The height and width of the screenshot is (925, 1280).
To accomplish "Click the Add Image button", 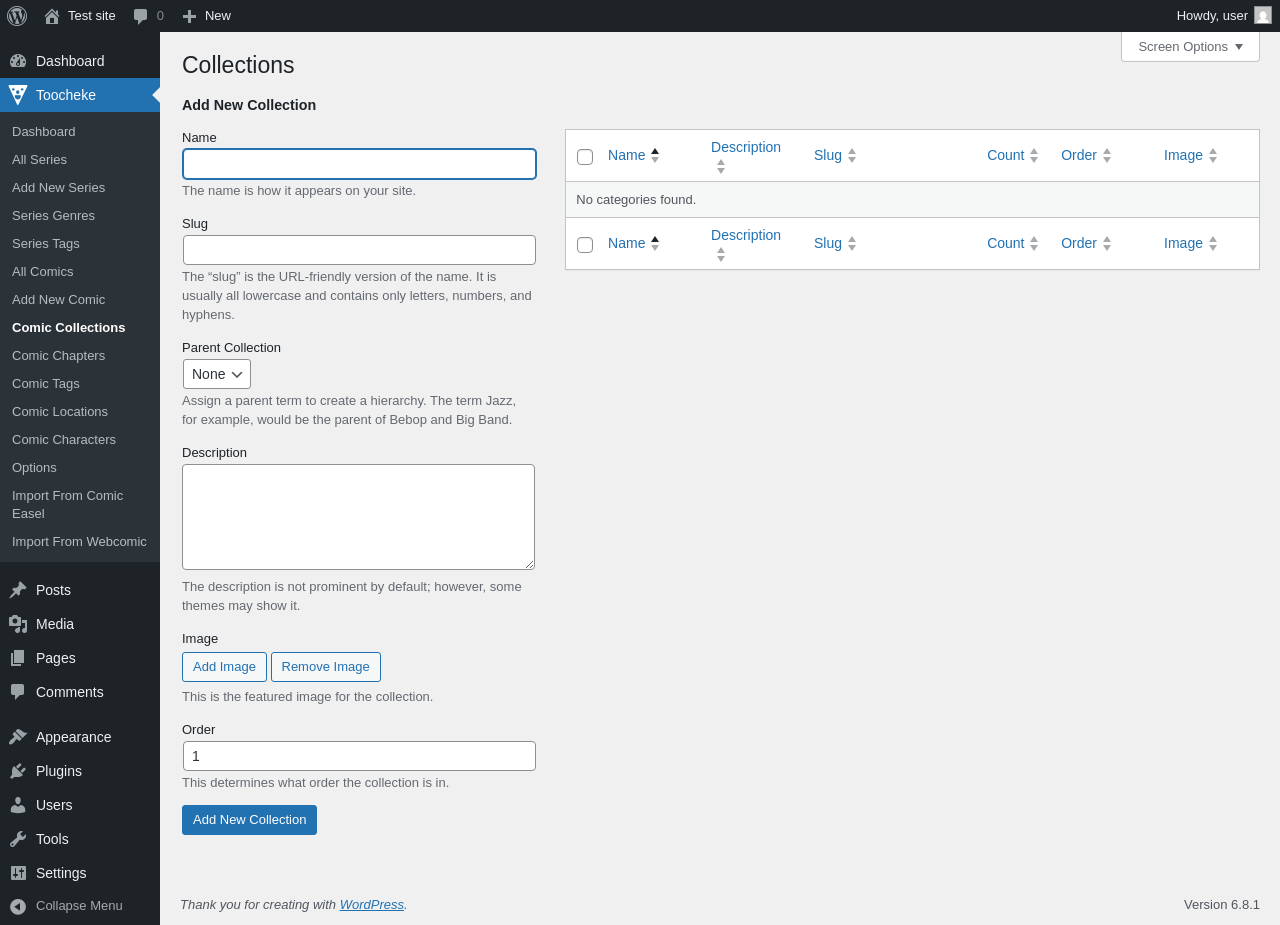I will tap(224, 667).
